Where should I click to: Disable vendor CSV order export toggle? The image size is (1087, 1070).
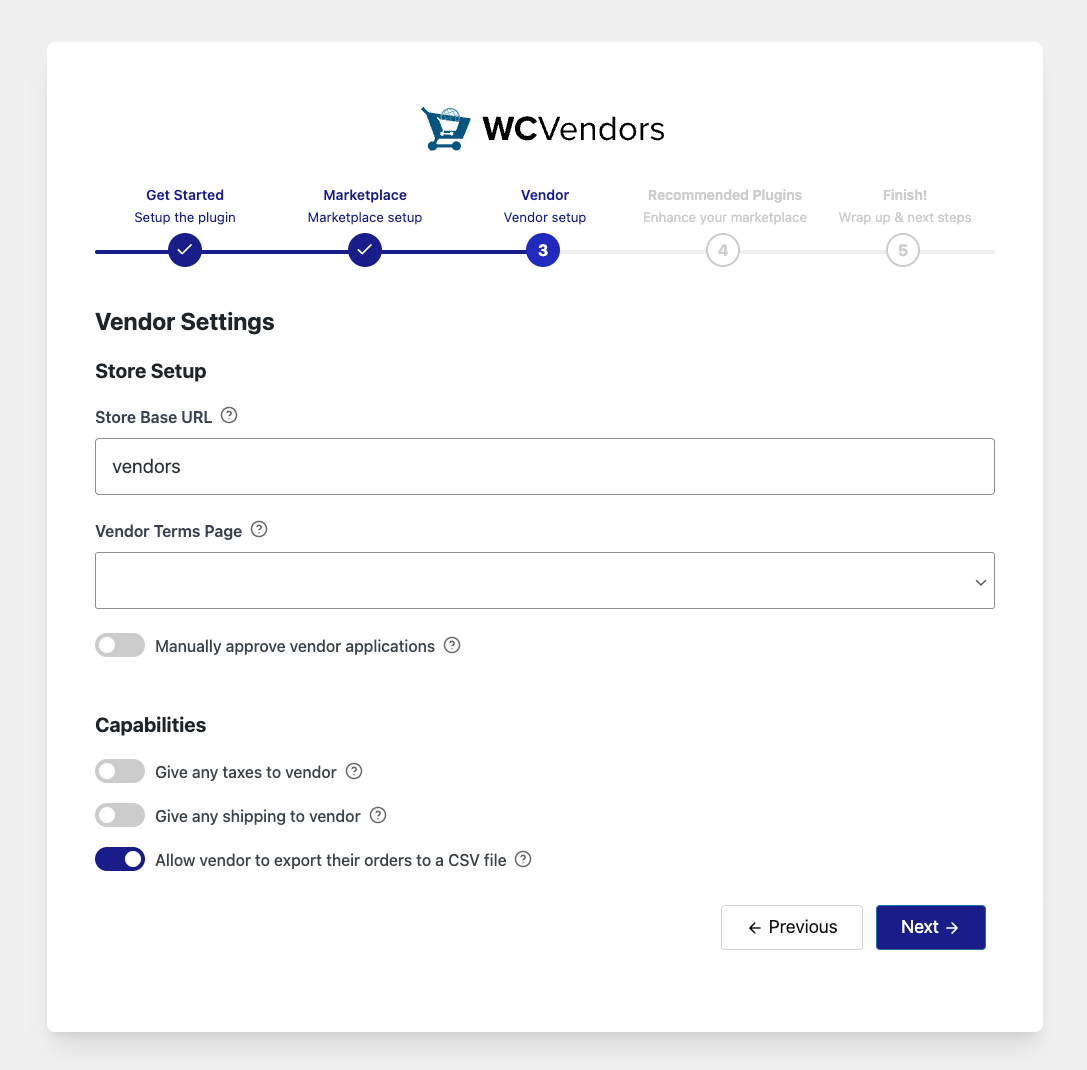120,860
